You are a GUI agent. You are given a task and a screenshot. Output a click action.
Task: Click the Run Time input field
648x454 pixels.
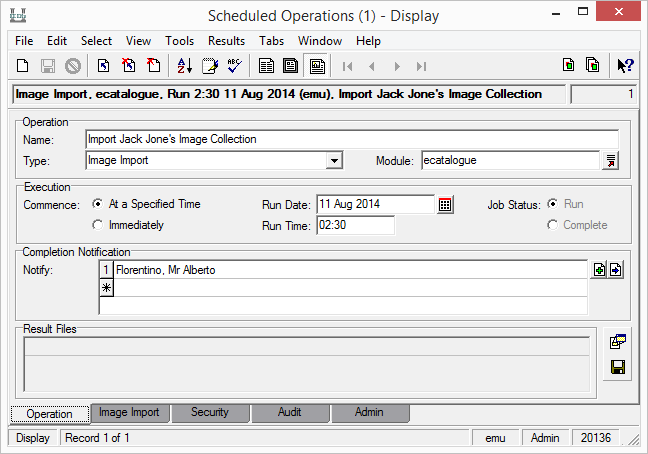click(355, 225)
